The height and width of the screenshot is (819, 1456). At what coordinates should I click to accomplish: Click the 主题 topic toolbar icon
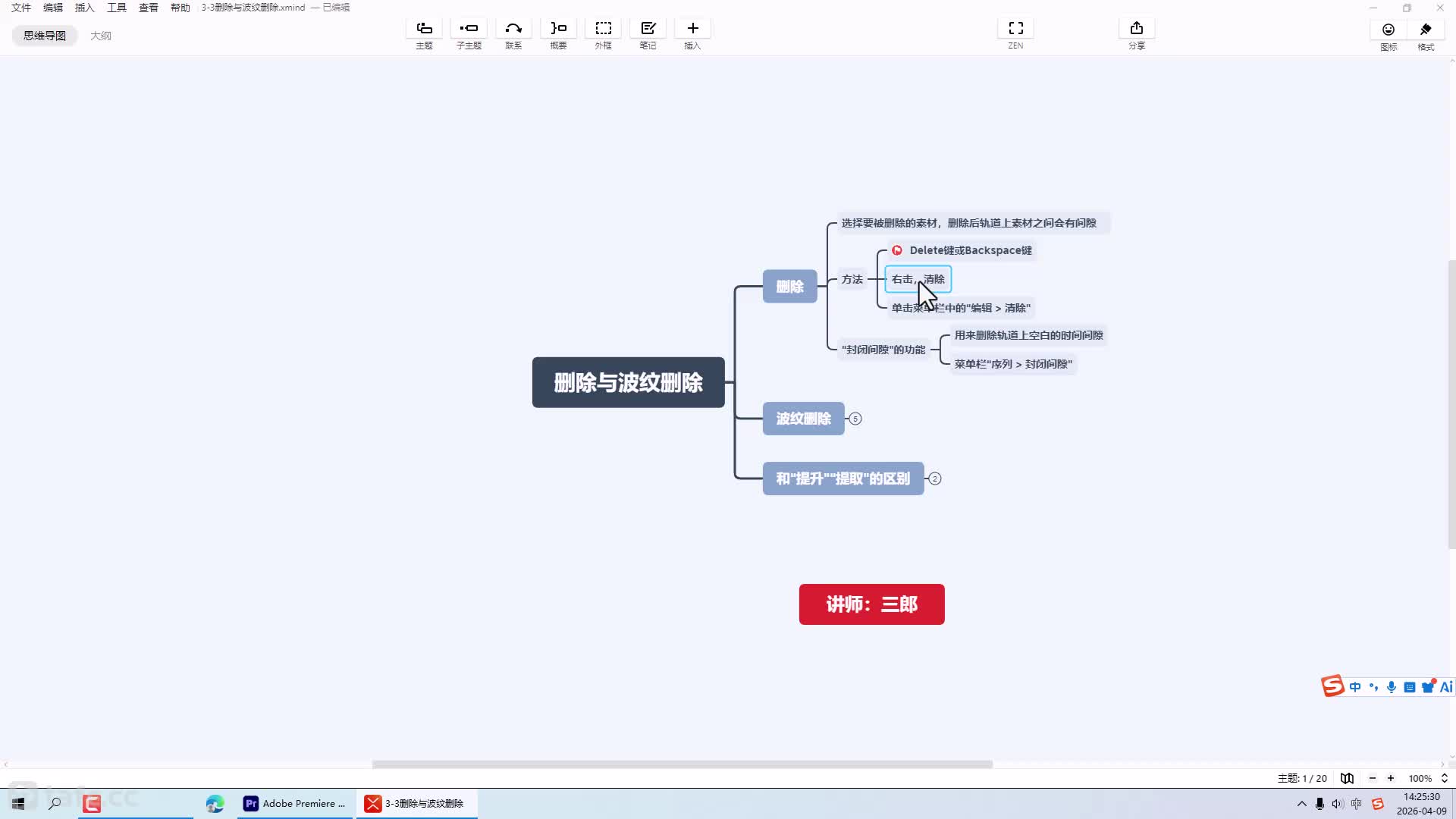[424, 29]
